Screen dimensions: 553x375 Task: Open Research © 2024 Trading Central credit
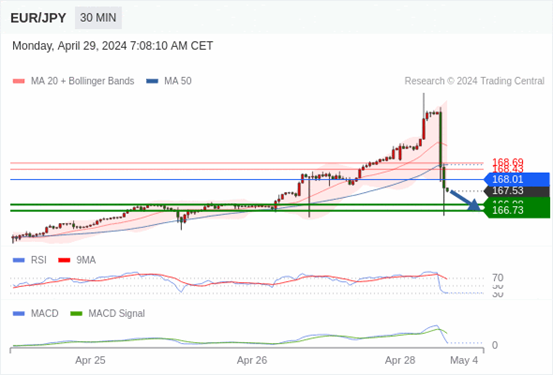click(474, 81)
